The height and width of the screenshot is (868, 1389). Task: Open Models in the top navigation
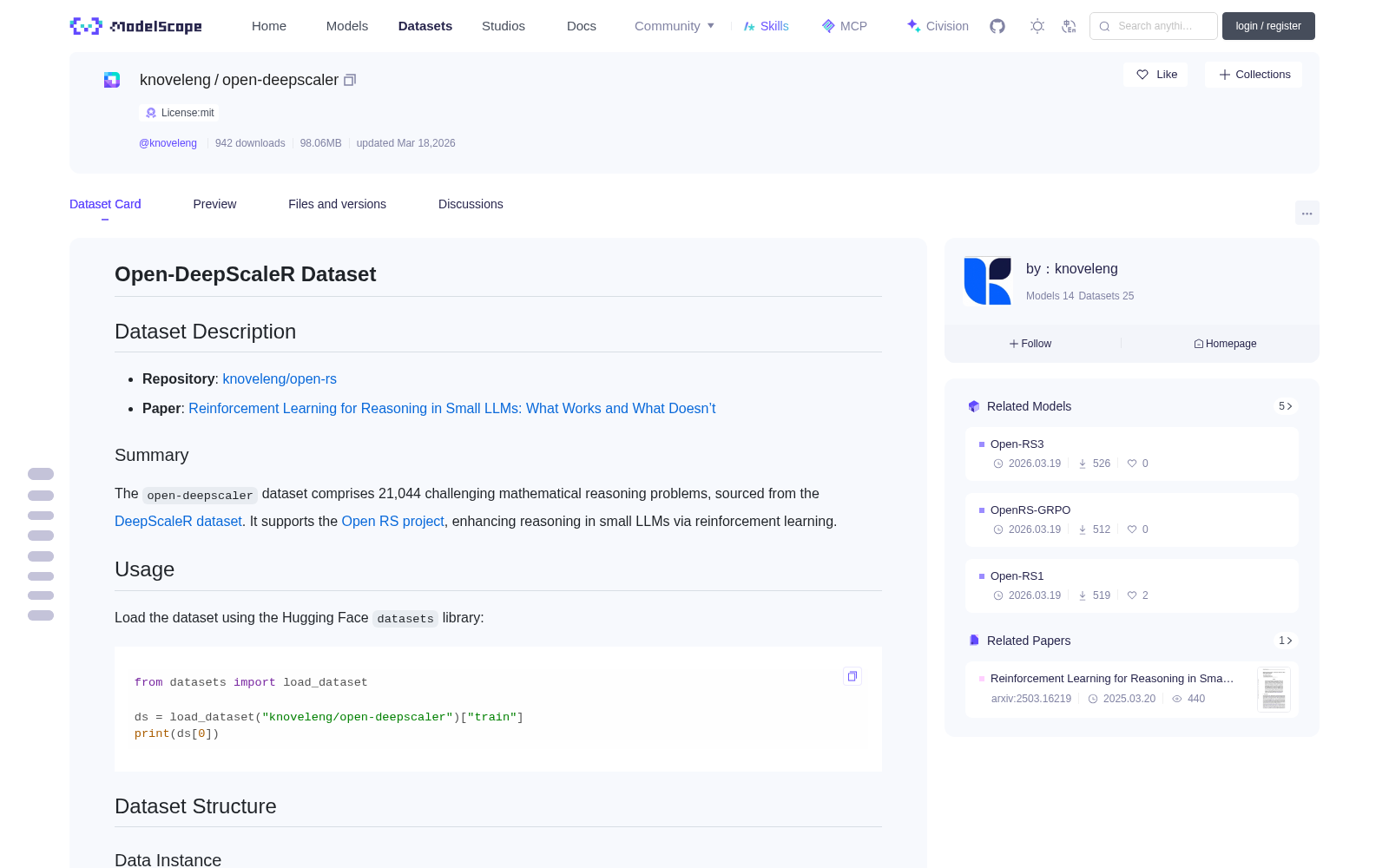tap(347, 26)
